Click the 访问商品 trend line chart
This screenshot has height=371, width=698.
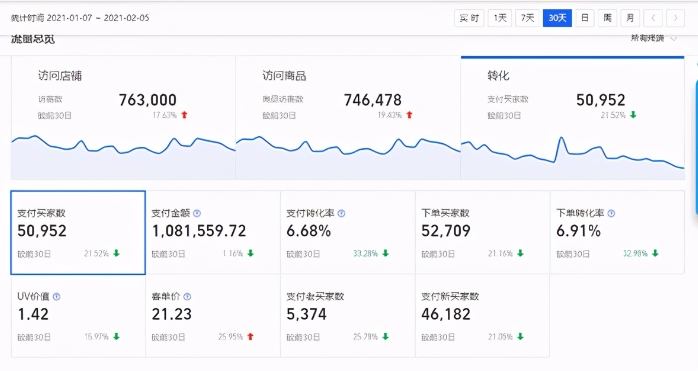[x=348, y=157]
